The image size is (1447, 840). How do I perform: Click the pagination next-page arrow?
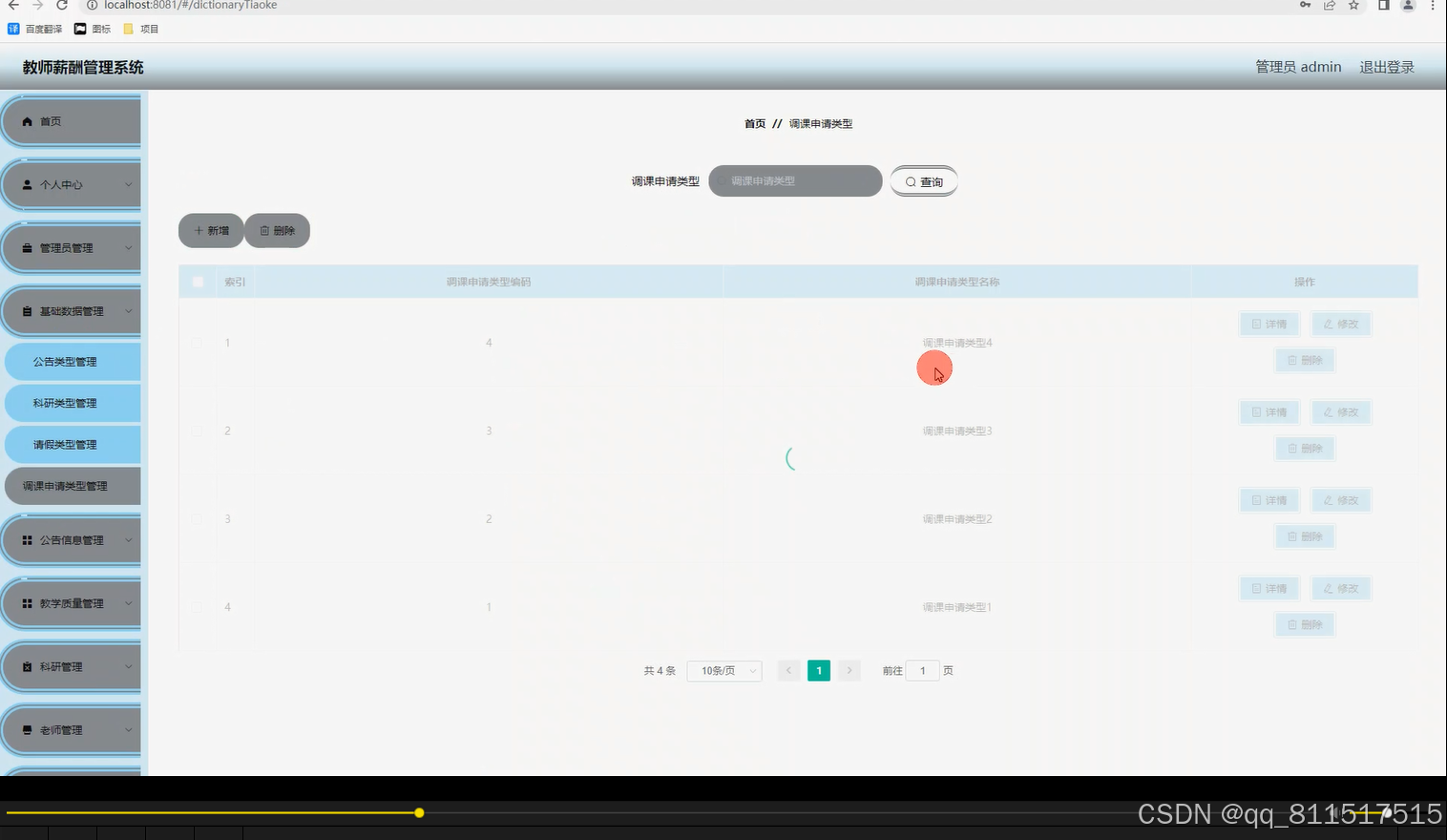coord(849,671)
